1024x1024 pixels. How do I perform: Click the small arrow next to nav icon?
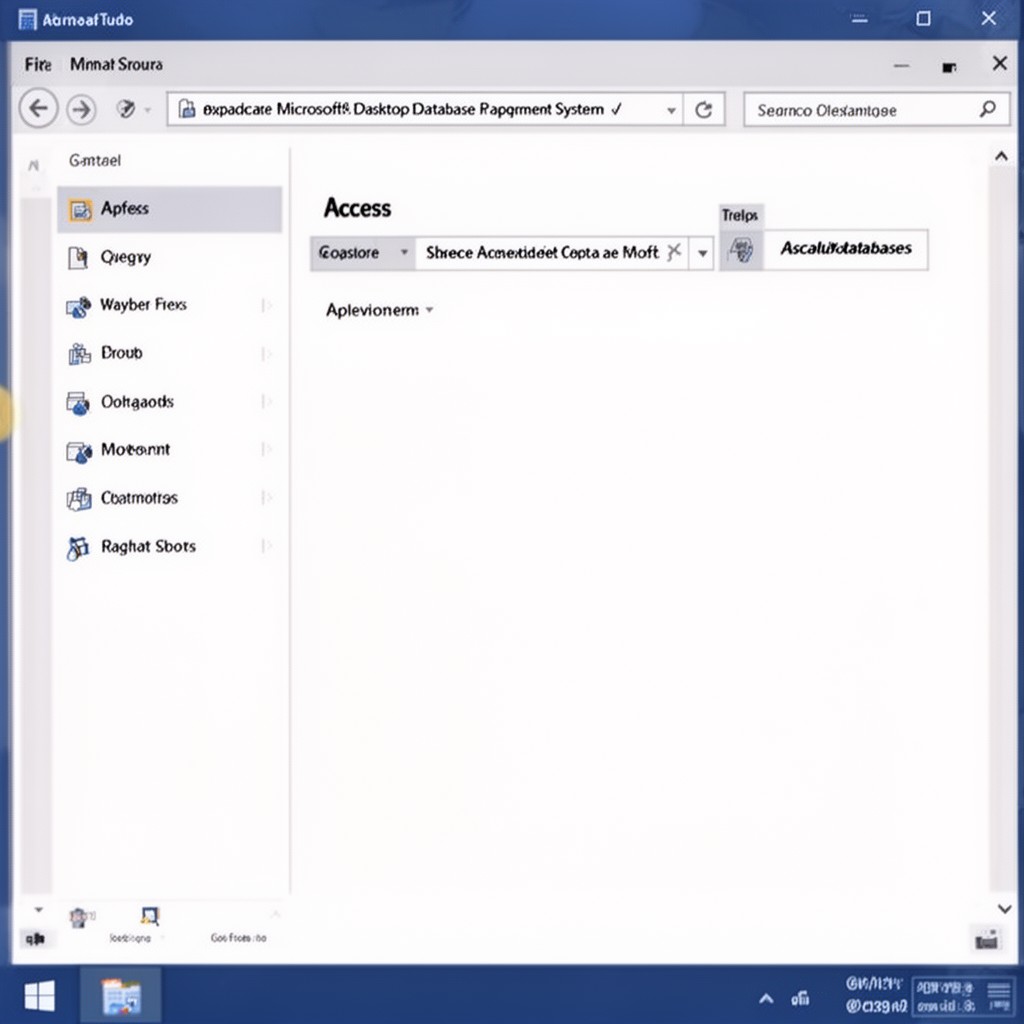point(148,110)
